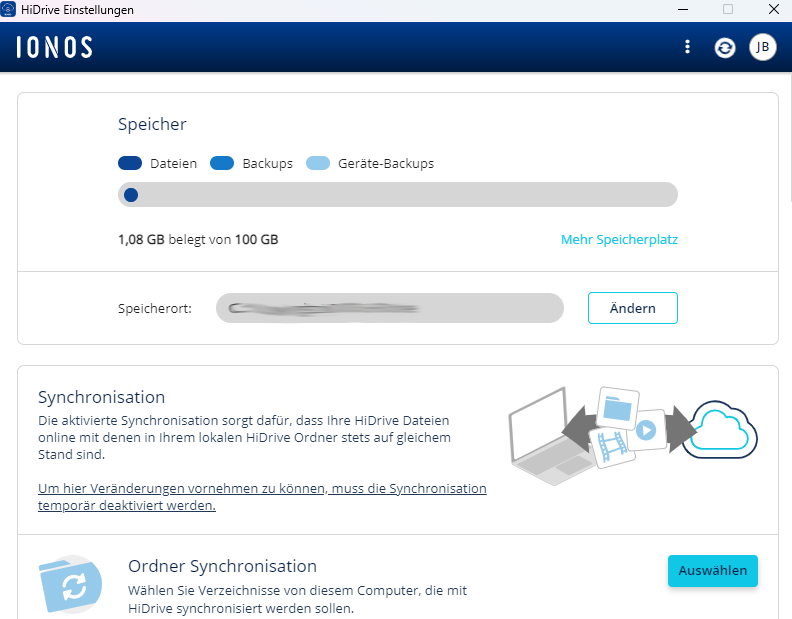792x619 pixels.
Task: Click the link to temporarily deactivate synchronisation
Action: pyautogui.click(x=262, y=497)
